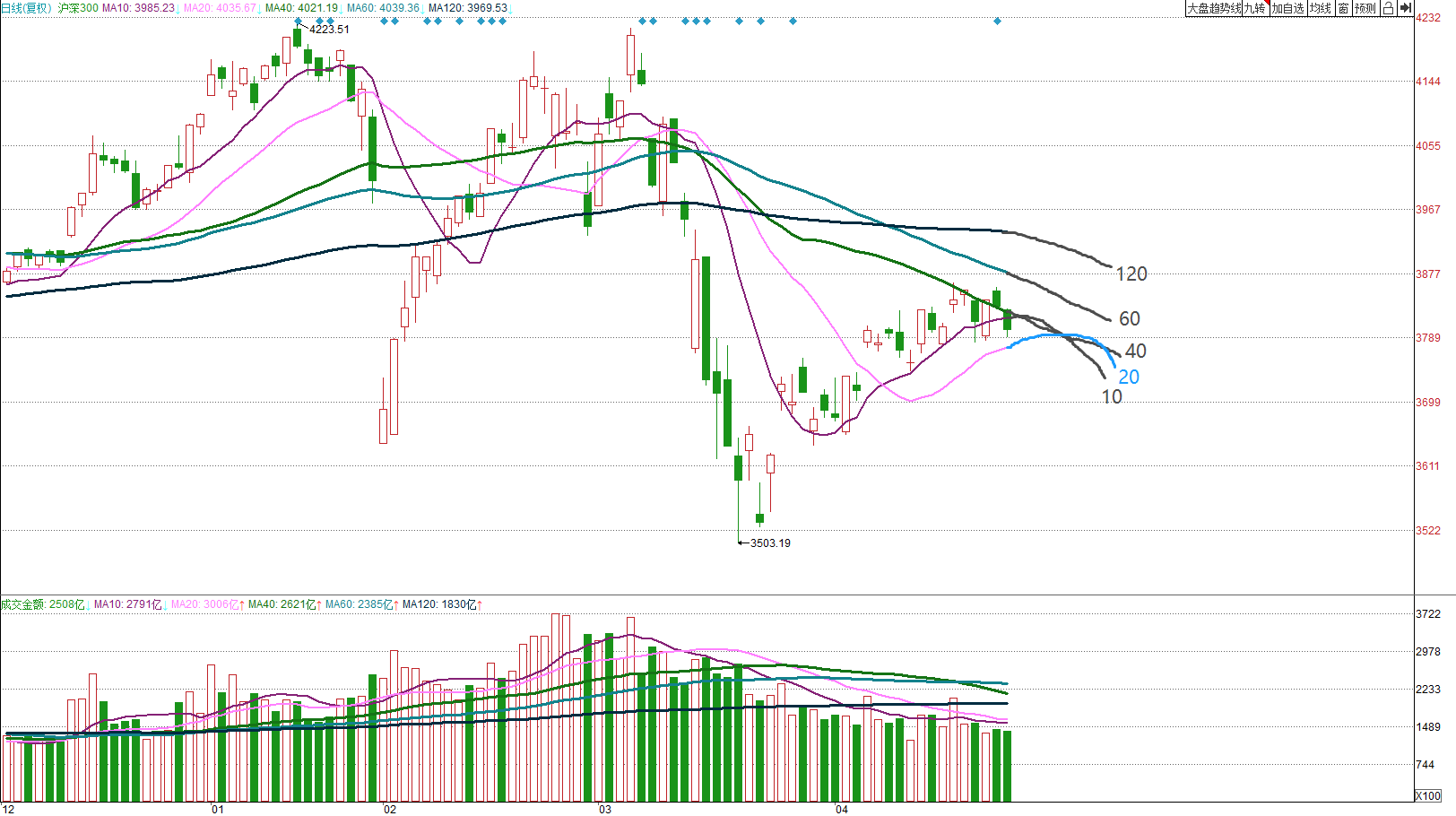Click the blue 20 forecast line label
Screen dimensions: 1456x816
tap(1129, 378)
